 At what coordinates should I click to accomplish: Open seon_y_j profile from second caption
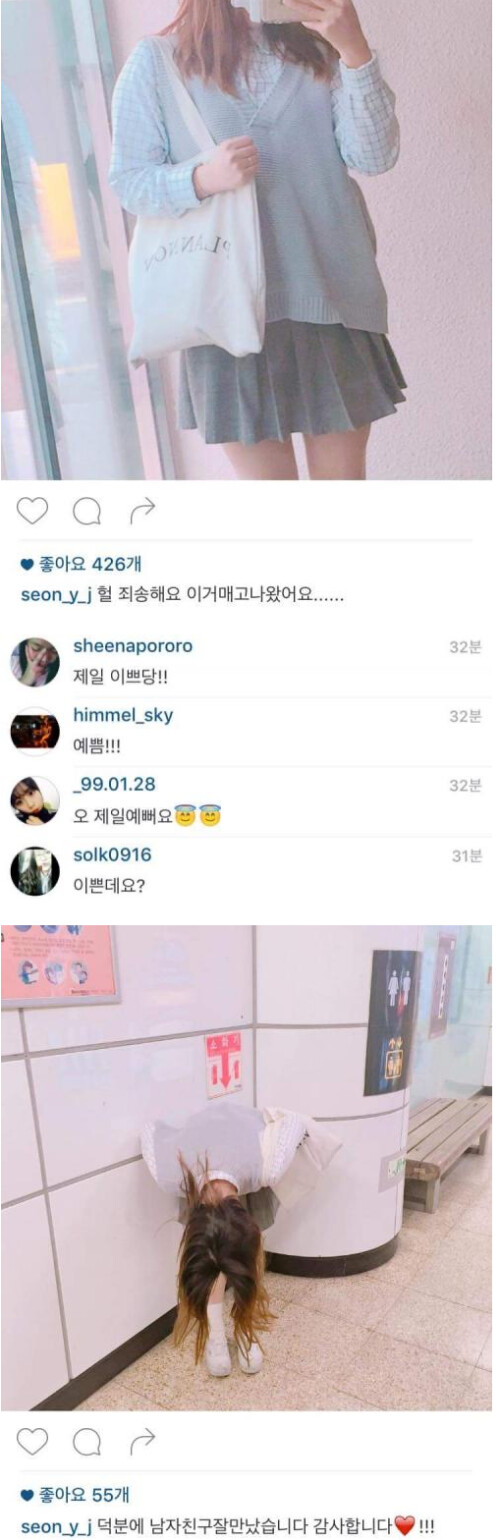click(x=56, y=1526)
